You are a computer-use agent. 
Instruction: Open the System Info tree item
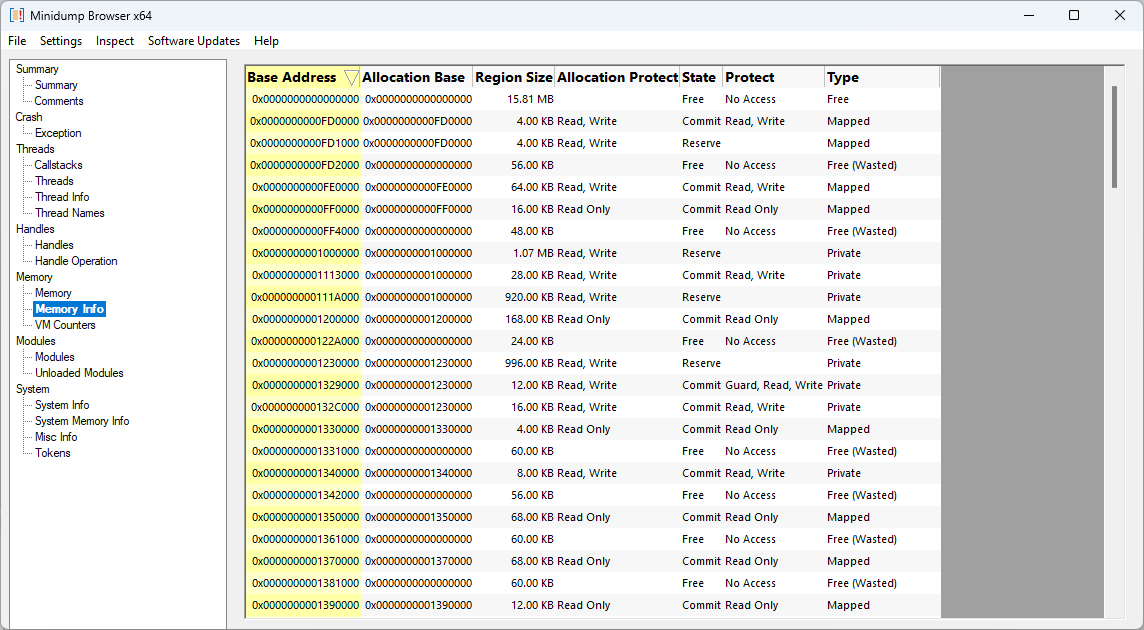coord(62,405)
